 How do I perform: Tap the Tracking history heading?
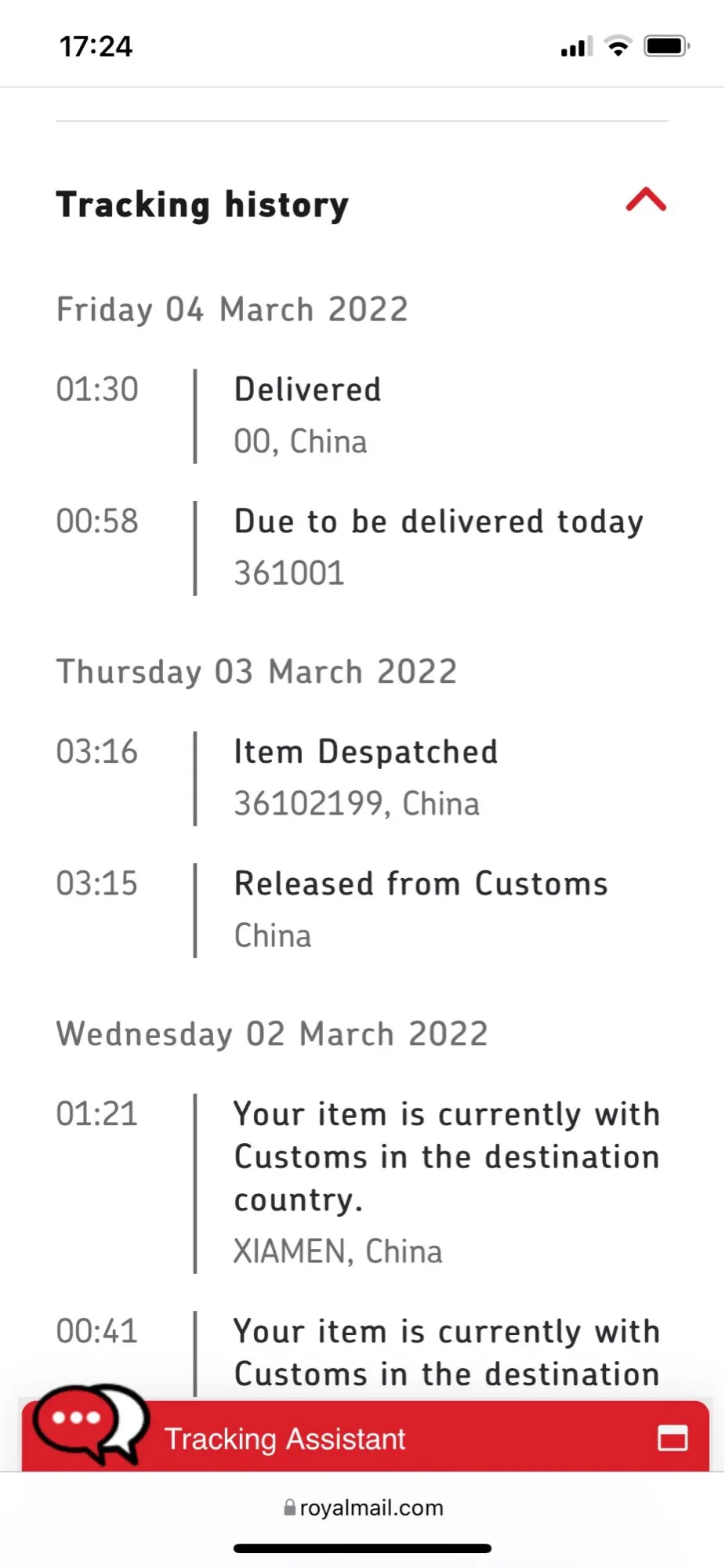(x=202, y=205)
